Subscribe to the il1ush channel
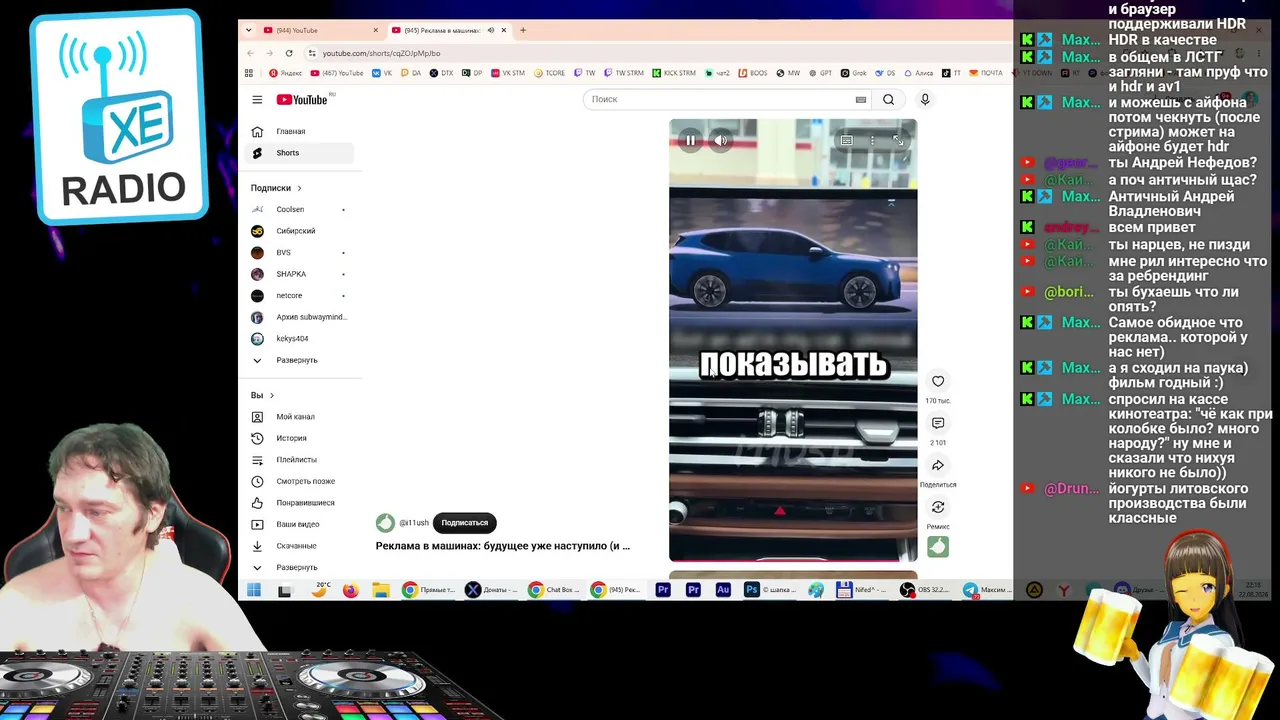Image resolution: width=1280 pixels, height=720 pixels. [465, 523]
